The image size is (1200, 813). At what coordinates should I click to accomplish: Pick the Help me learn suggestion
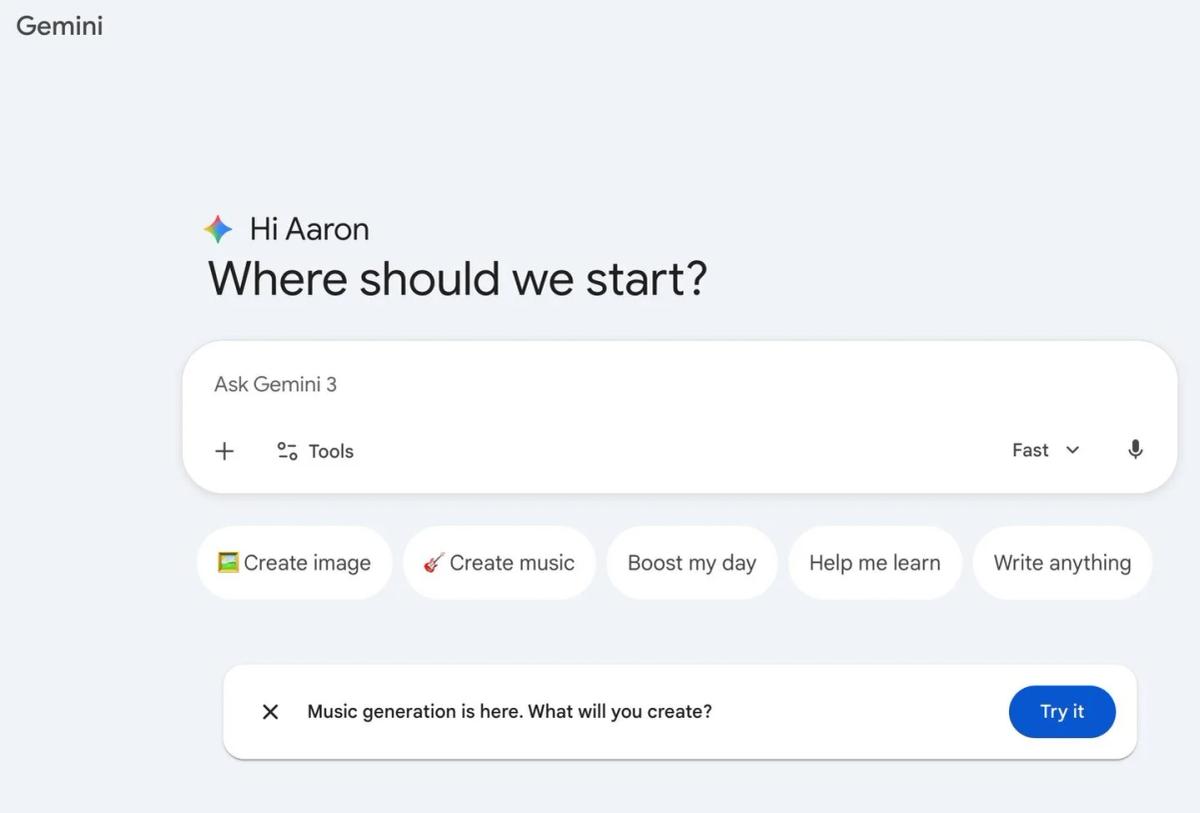click(x=874, y=563)
